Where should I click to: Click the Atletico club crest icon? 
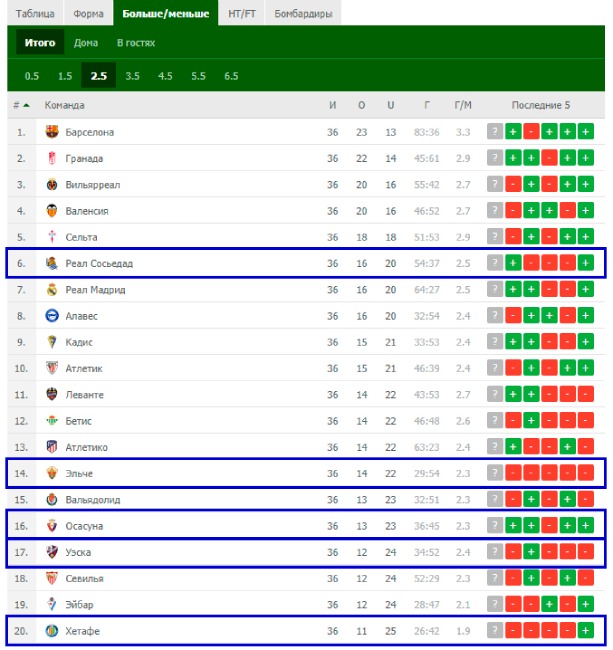tap(52, 447)
